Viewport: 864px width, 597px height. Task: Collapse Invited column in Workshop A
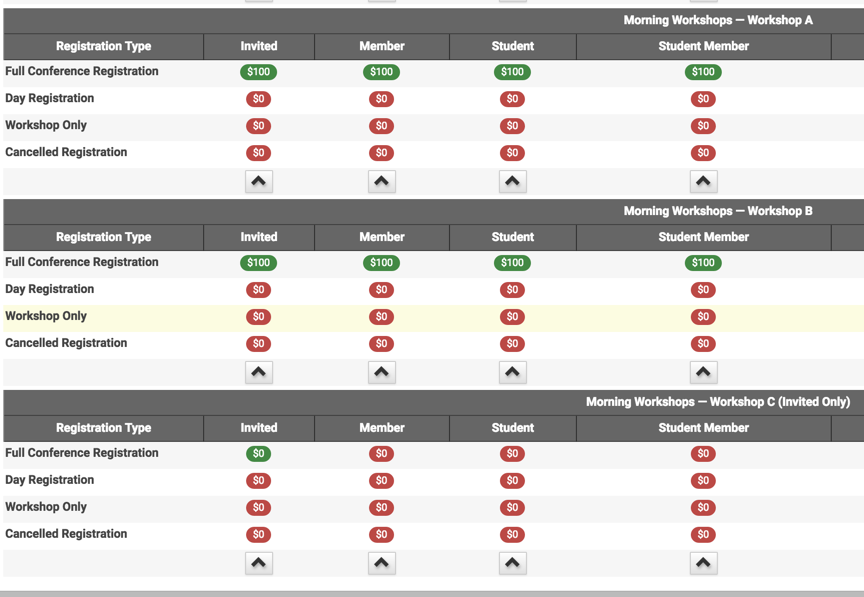[x=258, y=181]
